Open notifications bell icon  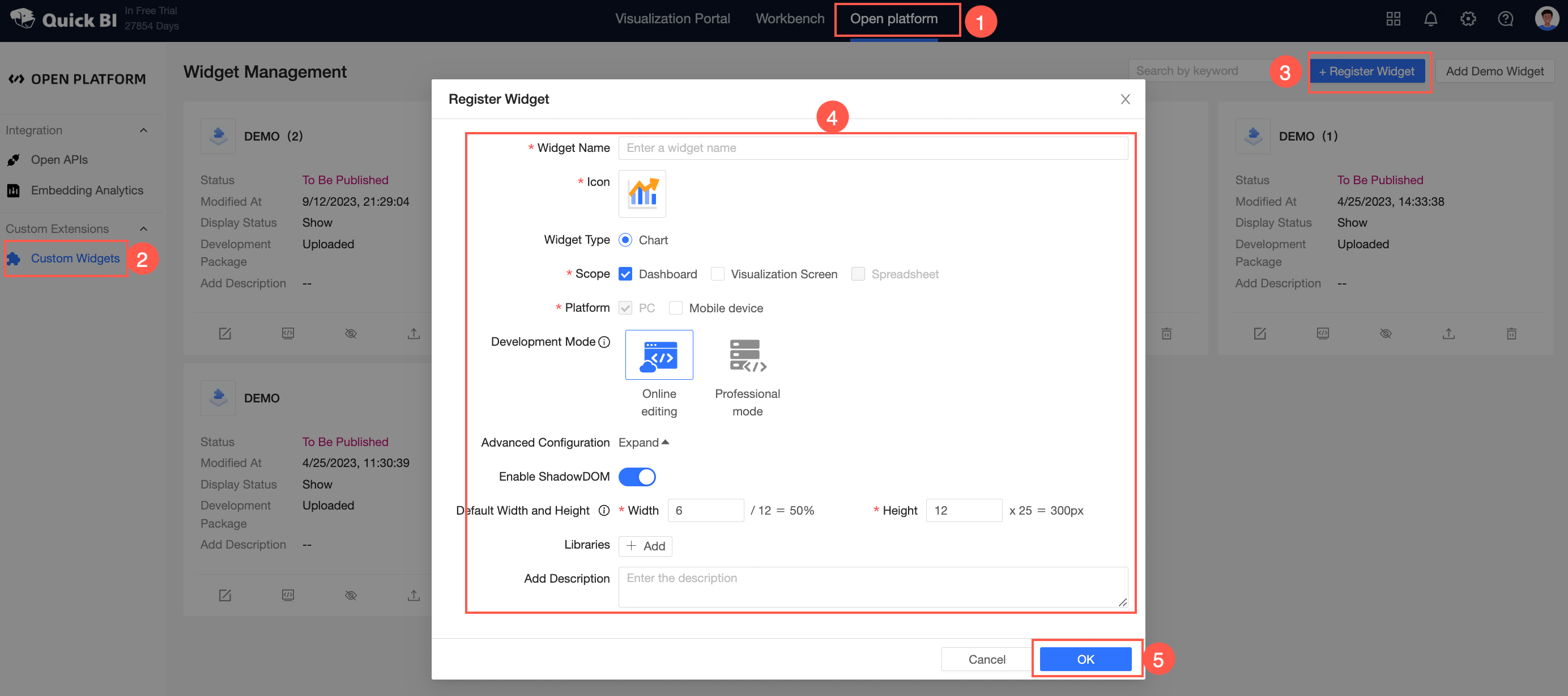[x=1430, y=19]
